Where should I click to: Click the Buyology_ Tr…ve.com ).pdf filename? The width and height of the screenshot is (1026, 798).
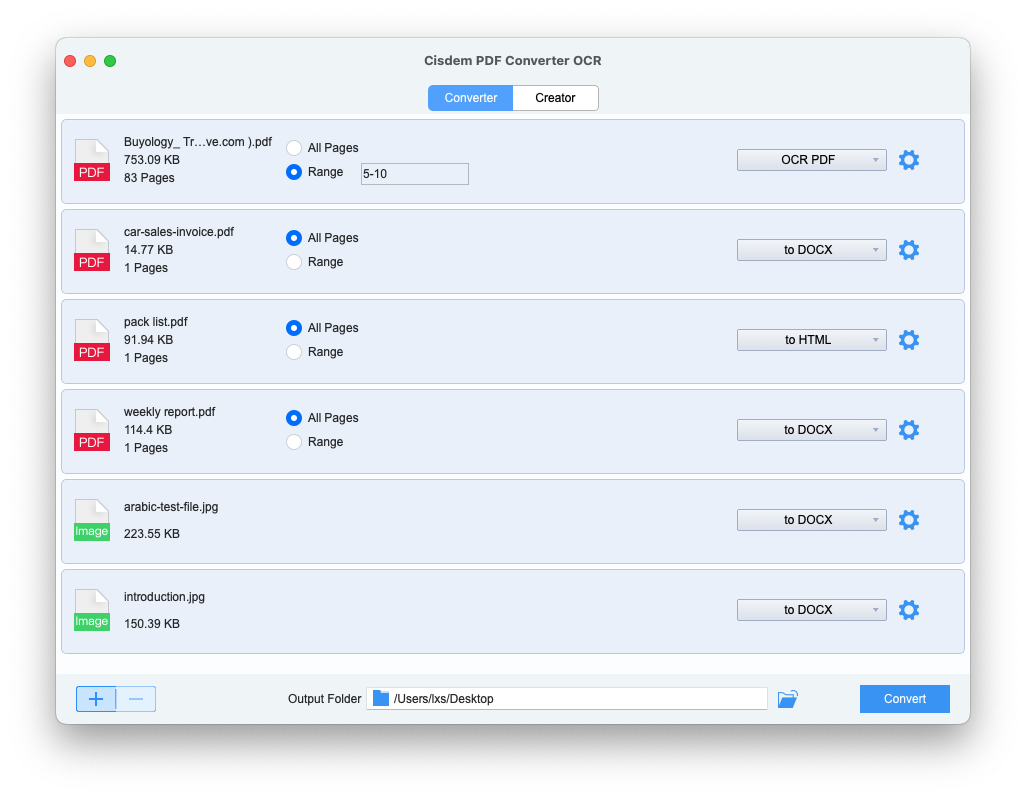coord(198,142)
